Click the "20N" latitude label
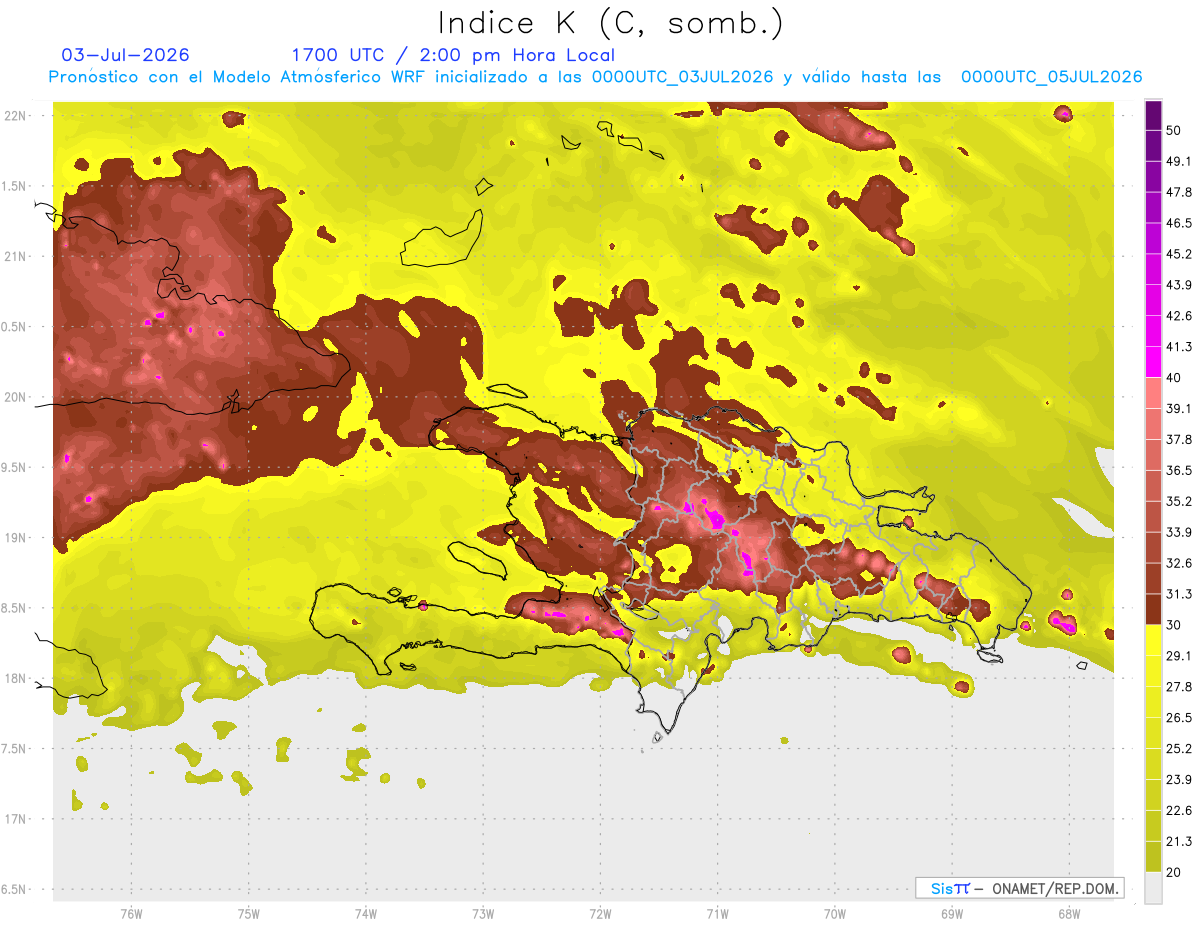1200x927 pixels. coord(16,397)
